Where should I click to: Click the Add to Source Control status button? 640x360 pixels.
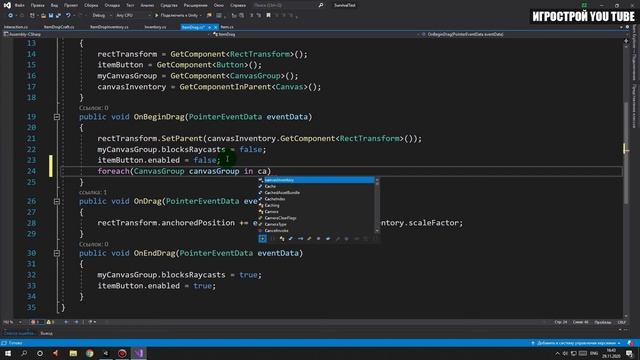coord(576,343)
